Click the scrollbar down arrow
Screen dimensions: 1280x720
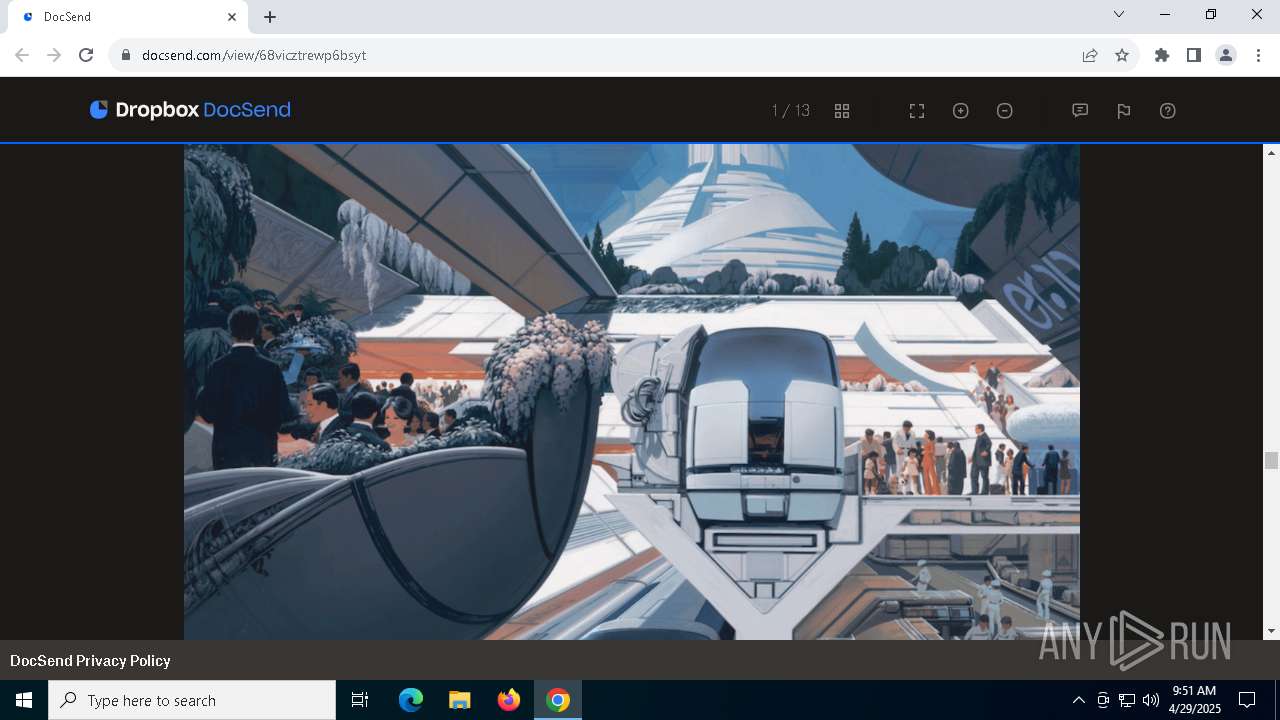pyautogui.click(x=1271, y=631)
